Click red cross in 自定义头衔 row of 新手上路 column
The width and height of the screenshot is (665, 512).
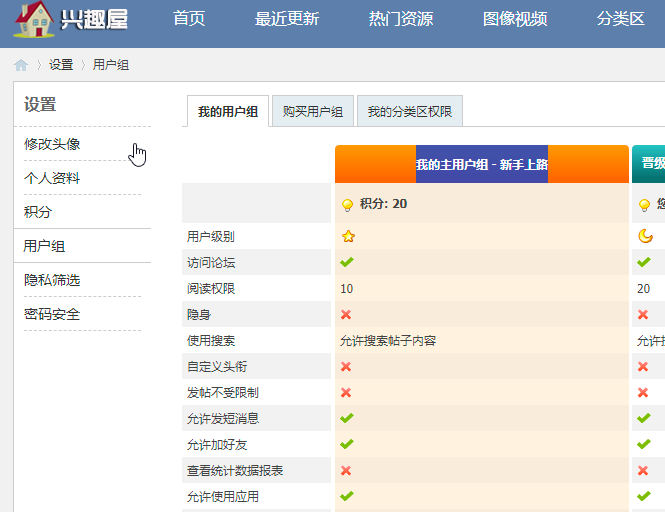(346, 367)
